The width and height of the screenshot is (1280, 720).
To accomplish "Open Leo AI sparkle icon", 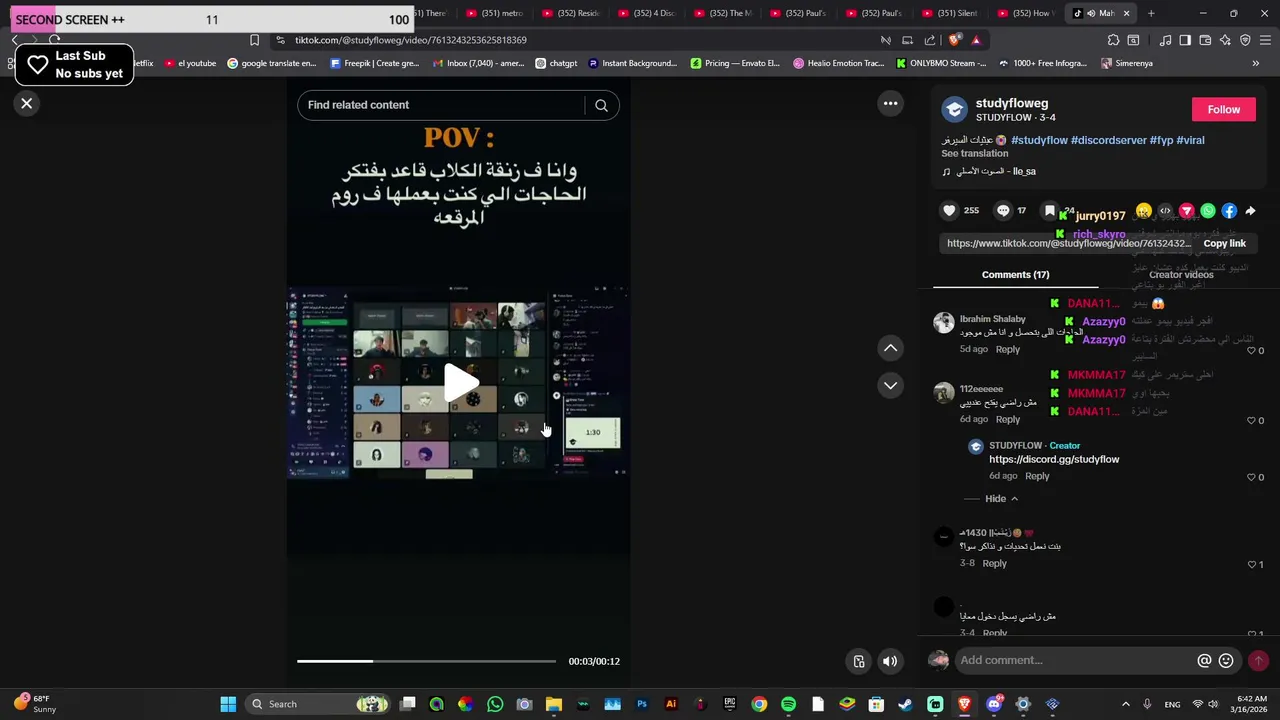I will [x=1225, y=40].
